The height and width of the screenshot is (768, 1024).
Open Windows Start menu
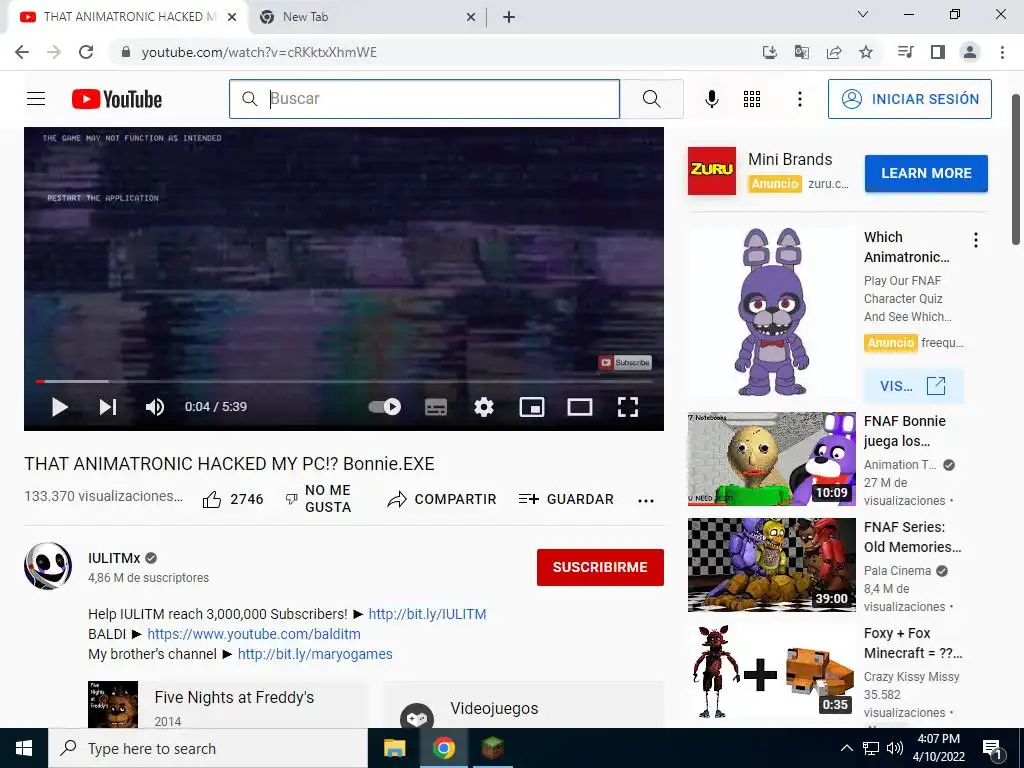(x=24, y=748)
